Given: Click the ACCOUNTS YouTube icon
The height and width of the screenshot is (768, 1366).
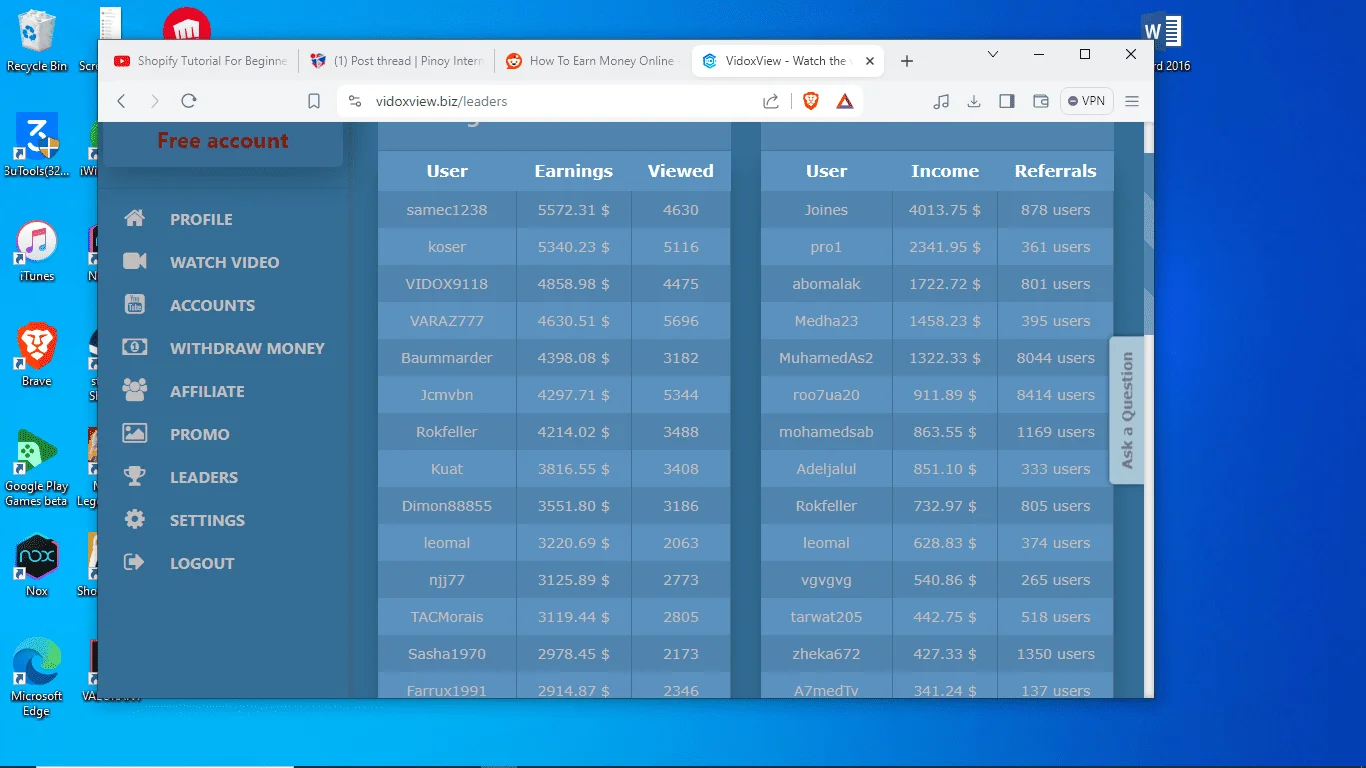Looking at the screenshot, I should click(135, 305).
